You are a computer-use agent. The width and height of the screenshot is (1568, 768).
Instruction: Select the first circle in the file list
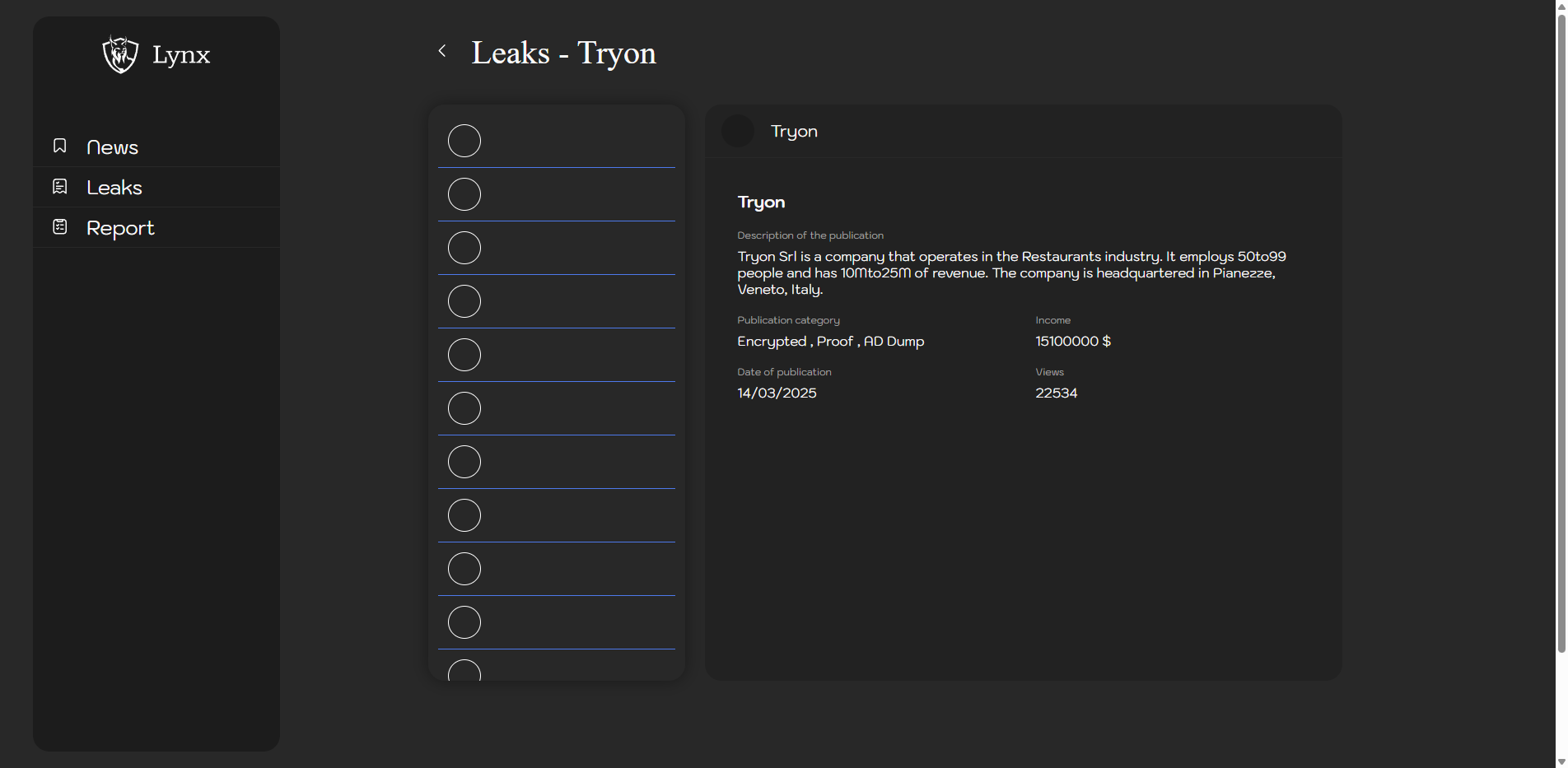[x=464, y=141]
